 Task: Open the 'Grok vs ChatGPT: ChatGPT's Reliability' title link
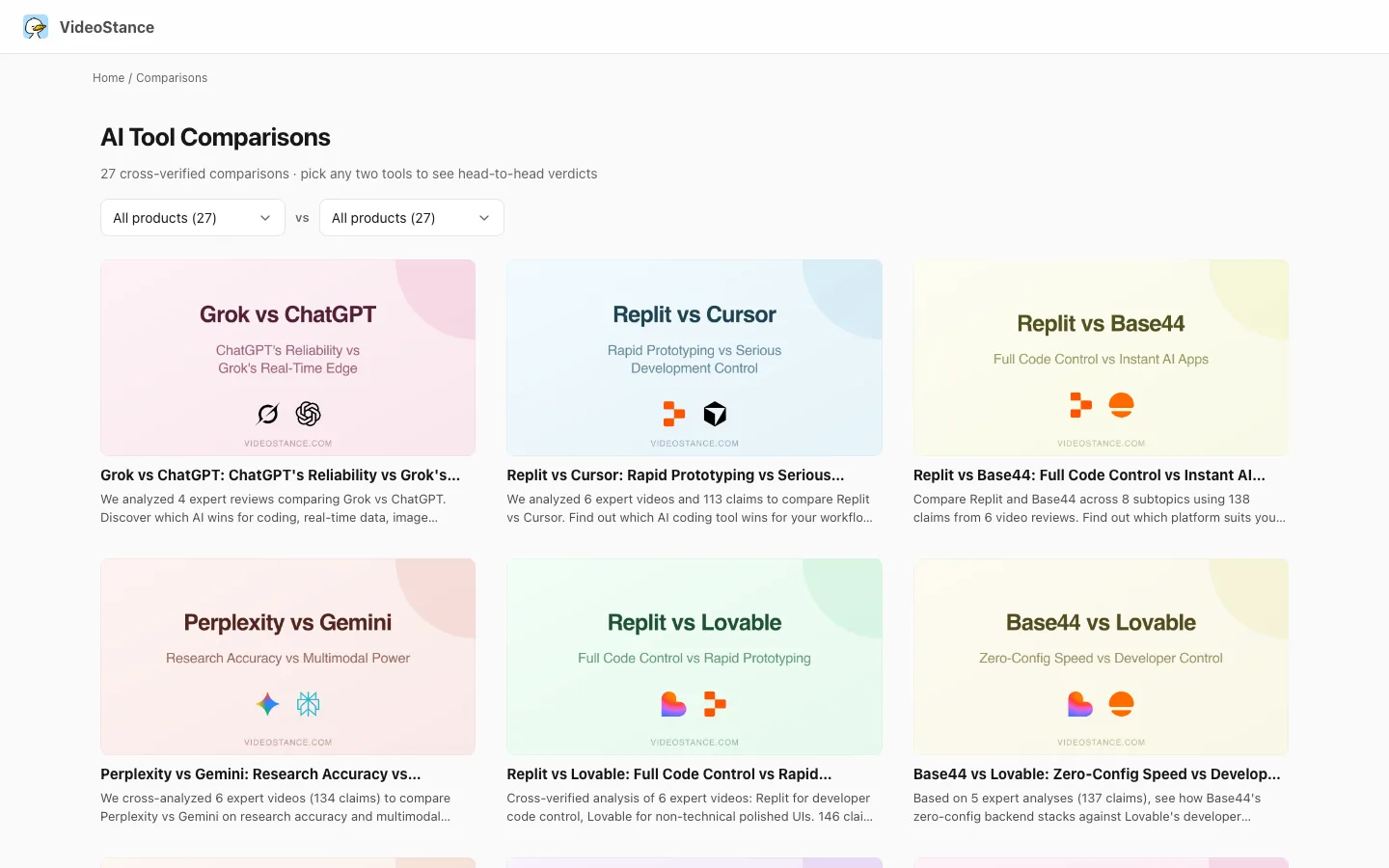[281, 475]
